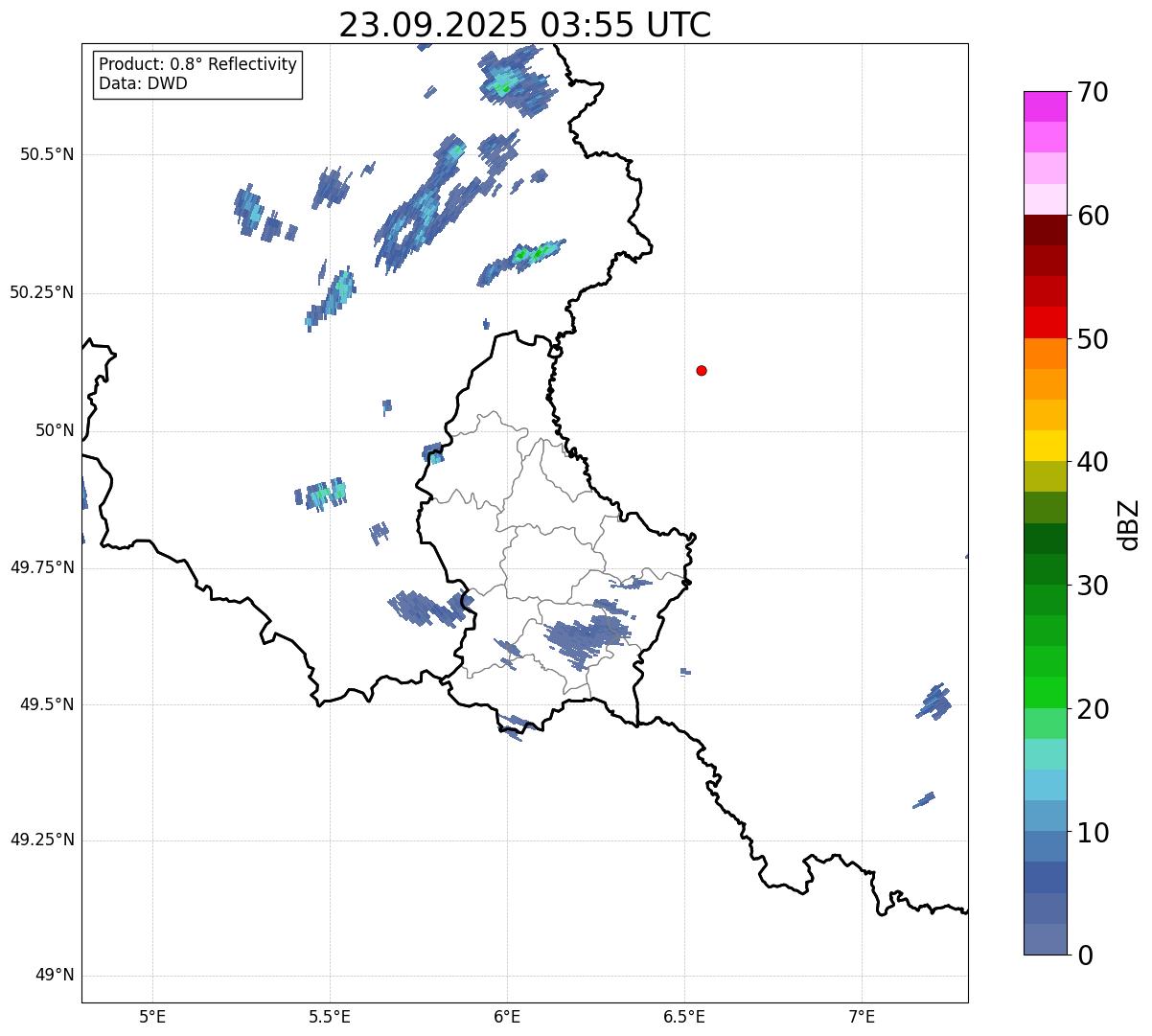
Task: Click the 49.75°N latitude tick label
Action: (41, 567)
